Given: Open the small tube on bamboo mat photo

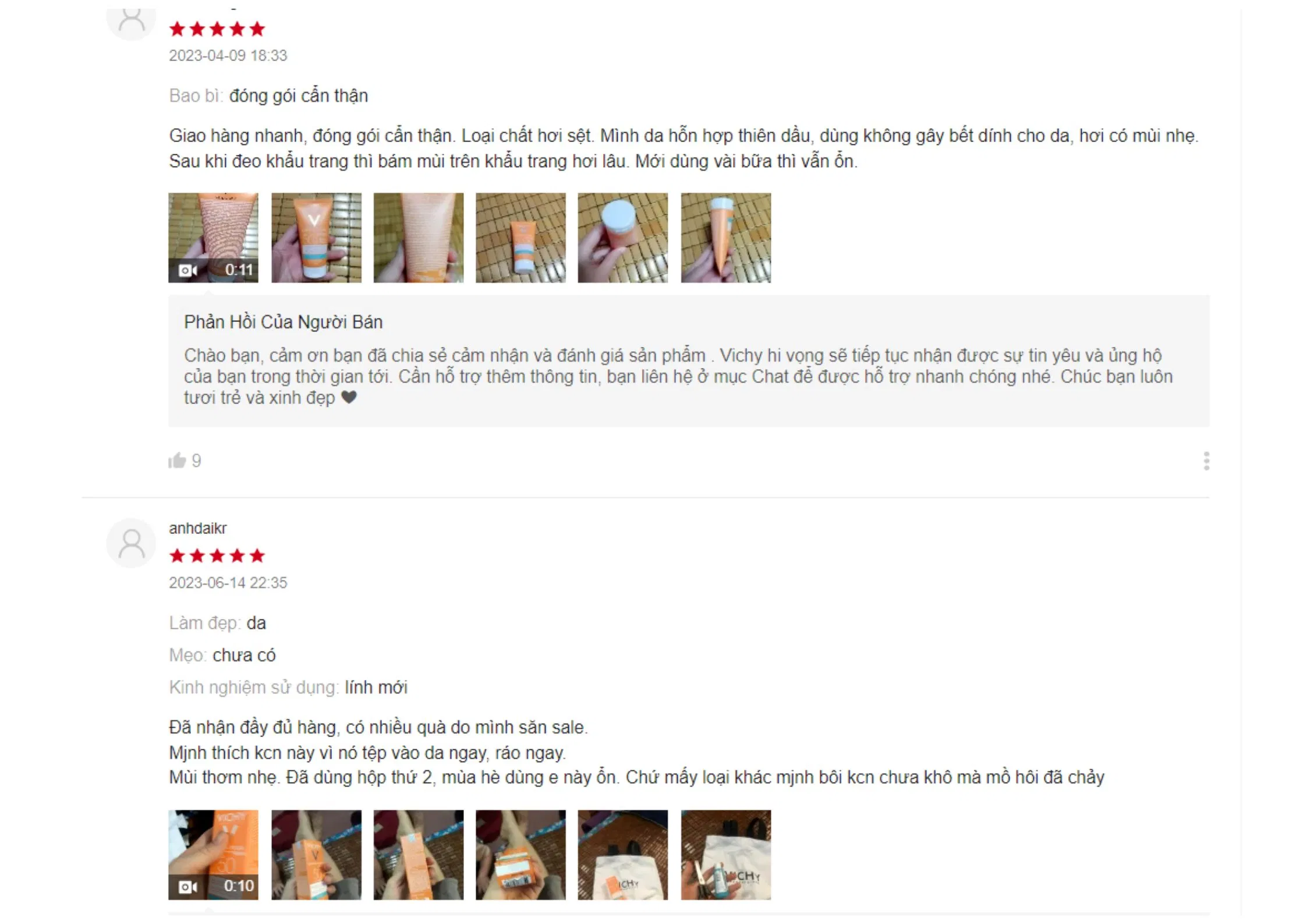Looking at the screenshot, I should (x=520, y=238).
